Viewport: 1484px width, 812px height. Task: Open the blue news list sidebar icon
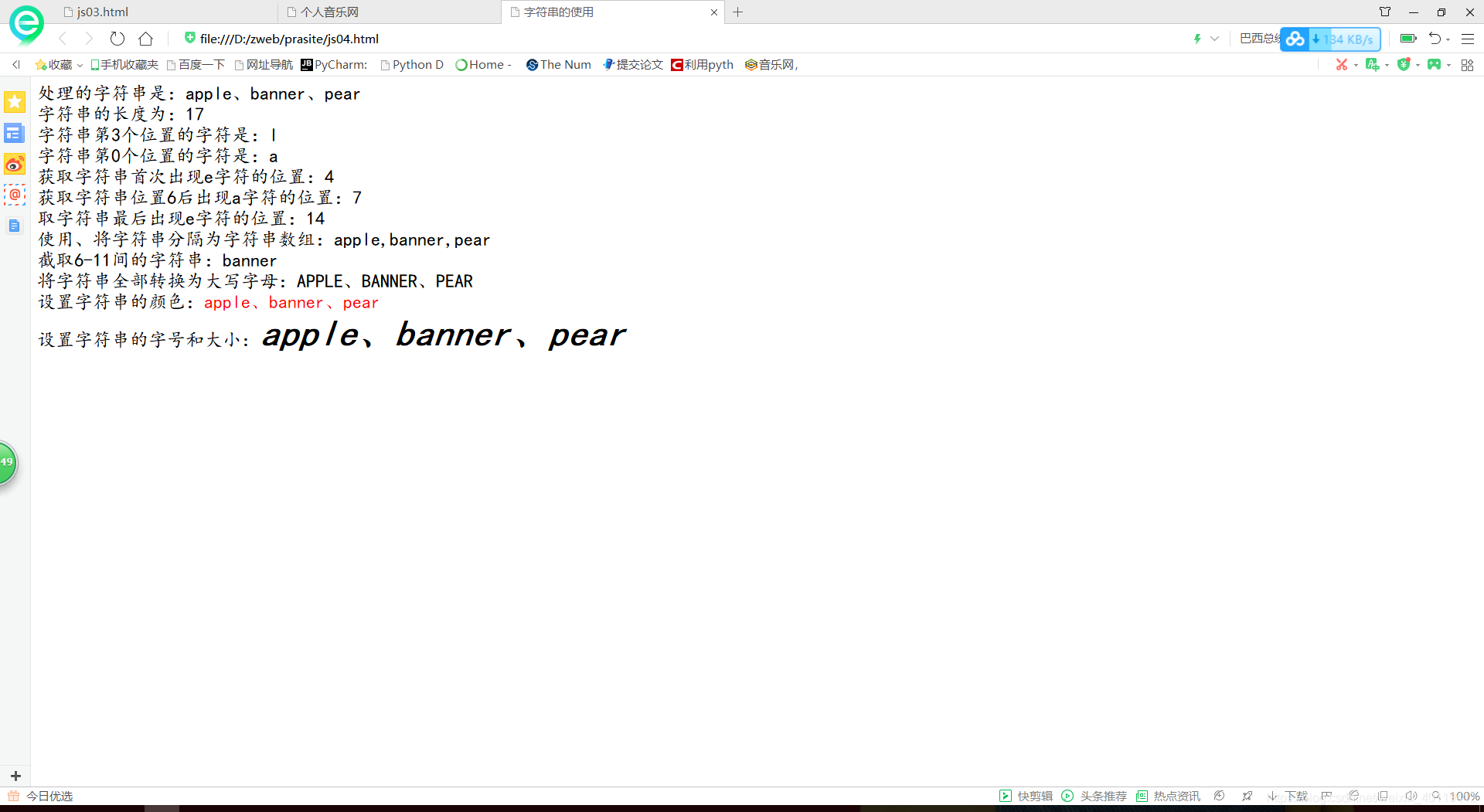pos(15,134)
